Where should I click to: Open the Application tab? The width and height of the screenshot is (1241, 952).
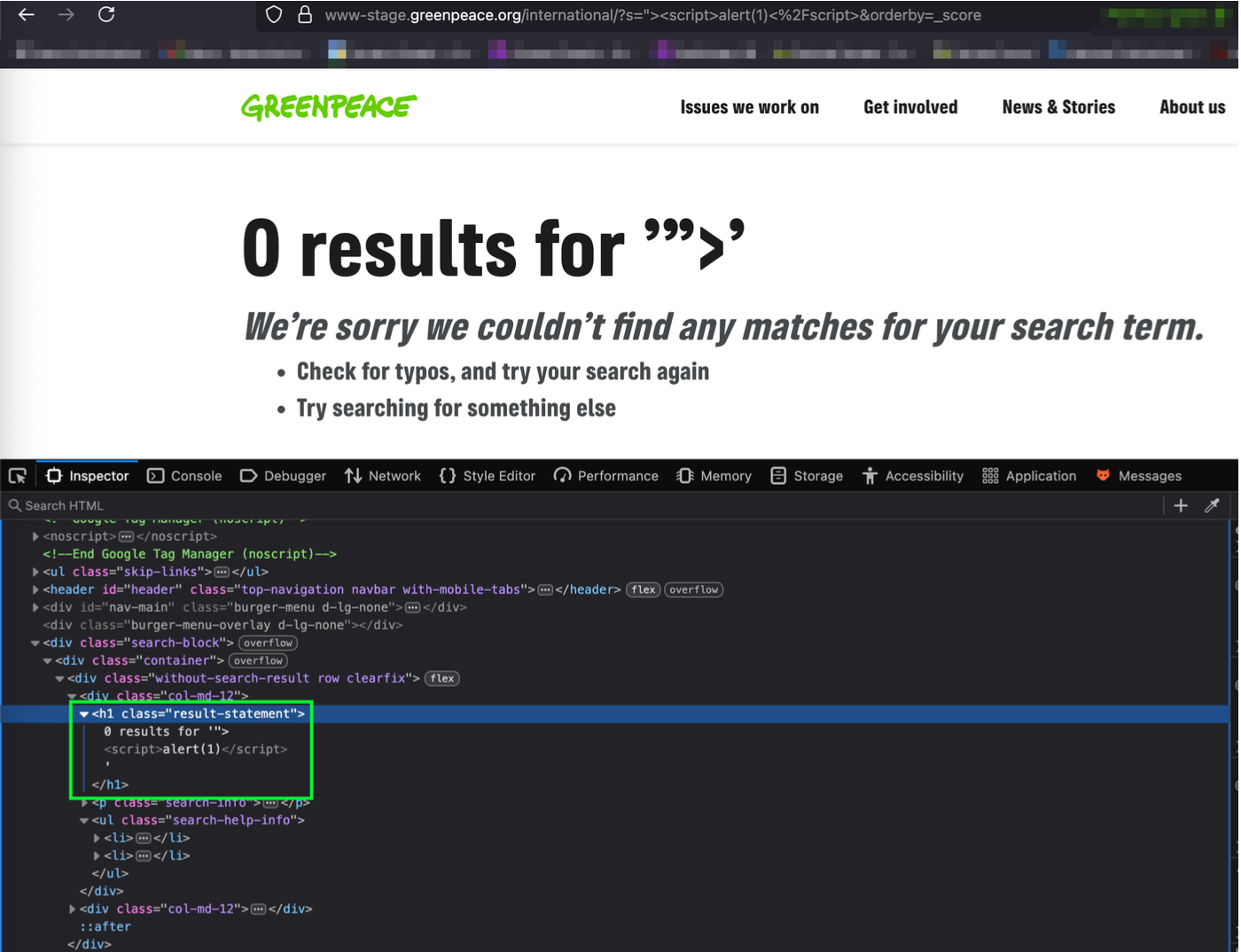(1029, 476)
